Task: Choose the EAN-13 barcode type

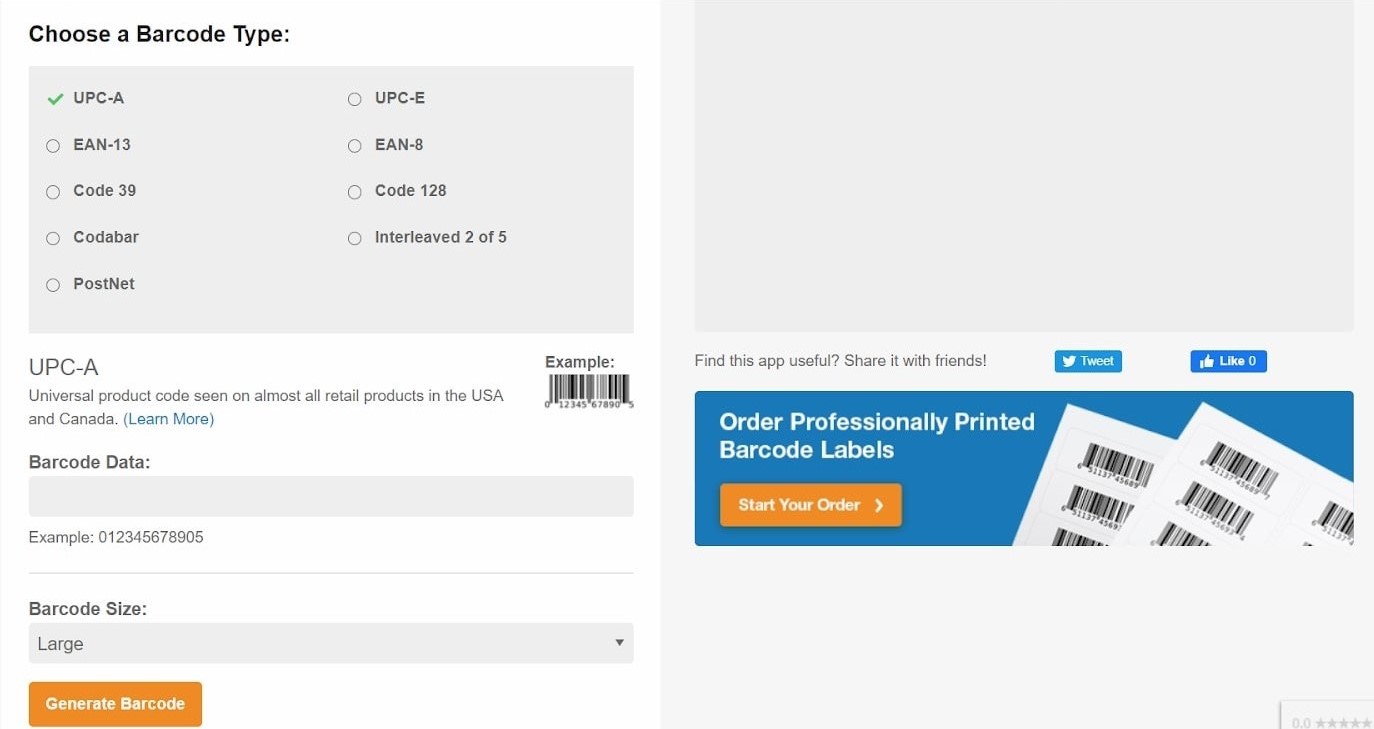Action: [x=53, y=146]
